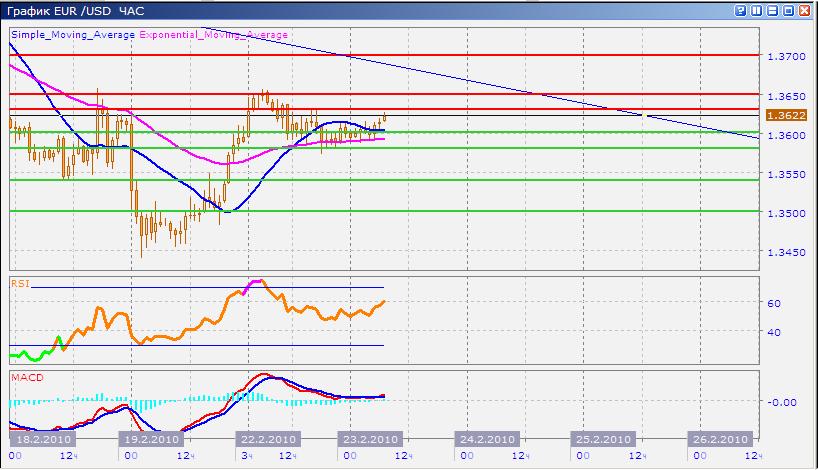The height and width of the screenshot is (470, 818).
Task: Maximize the EUR/USD chart window
Action: (787, 10)
